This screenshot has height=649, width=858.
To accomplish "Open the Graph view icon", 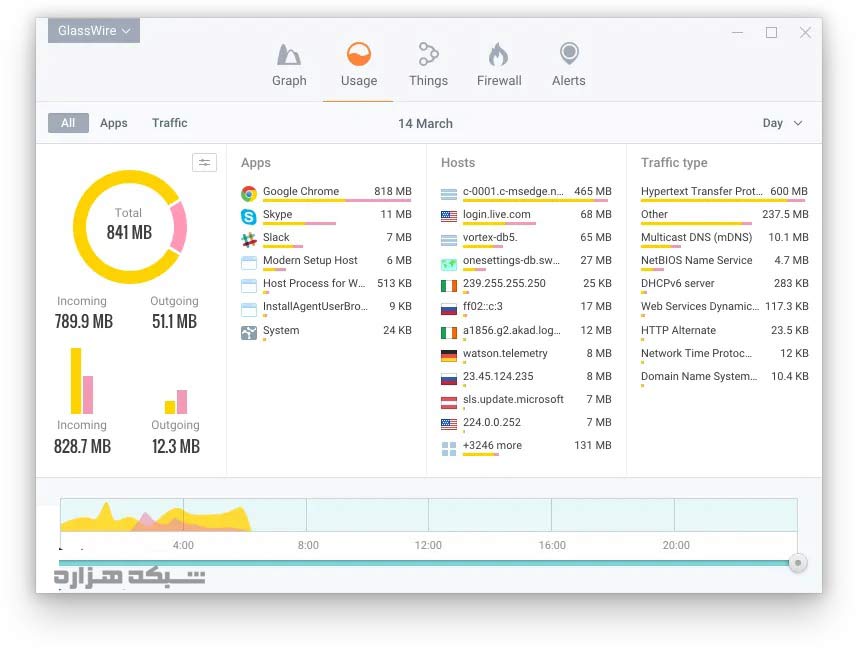I will (289, 54).
